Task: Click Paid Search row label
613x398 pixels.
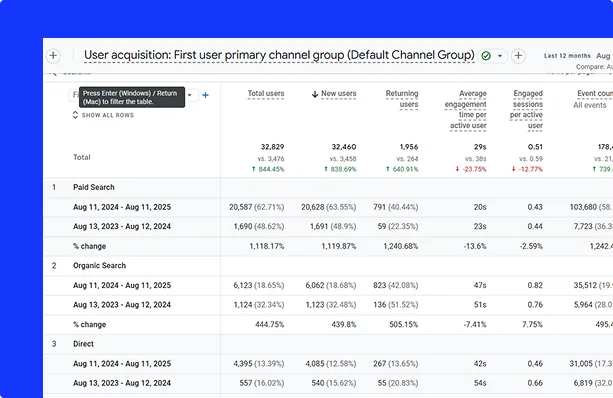Action: pos(94,187)
